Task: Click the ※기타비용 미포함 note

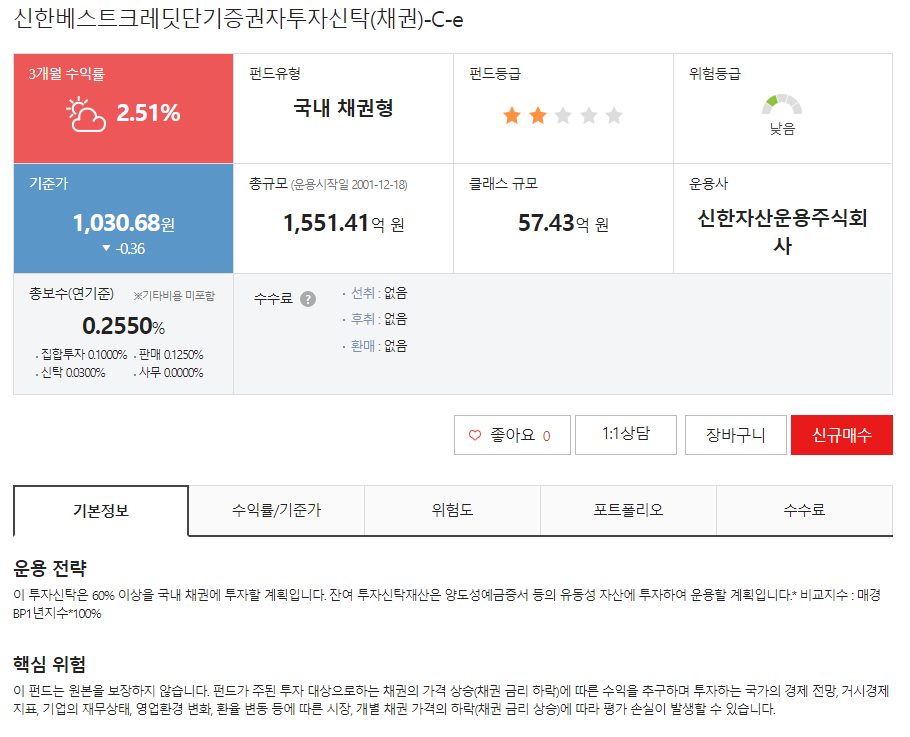Action: click(174, 296)
